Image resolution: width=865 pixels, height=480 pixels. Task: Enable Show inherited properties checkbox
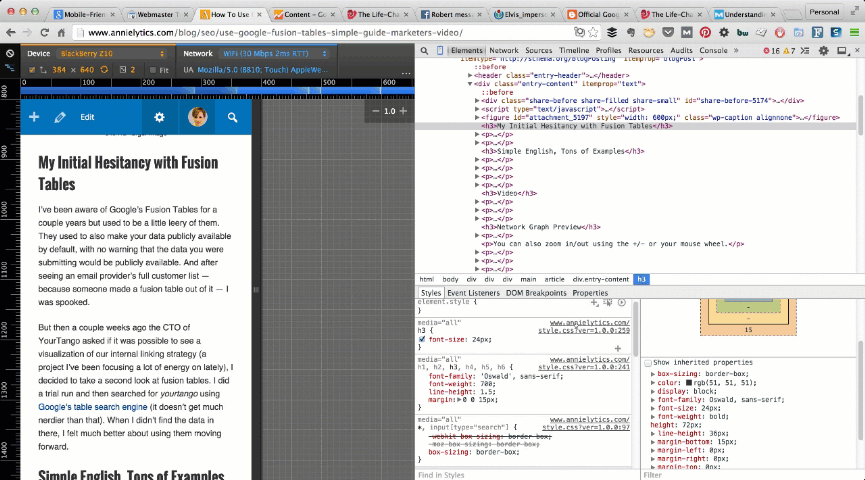point(648,362)
